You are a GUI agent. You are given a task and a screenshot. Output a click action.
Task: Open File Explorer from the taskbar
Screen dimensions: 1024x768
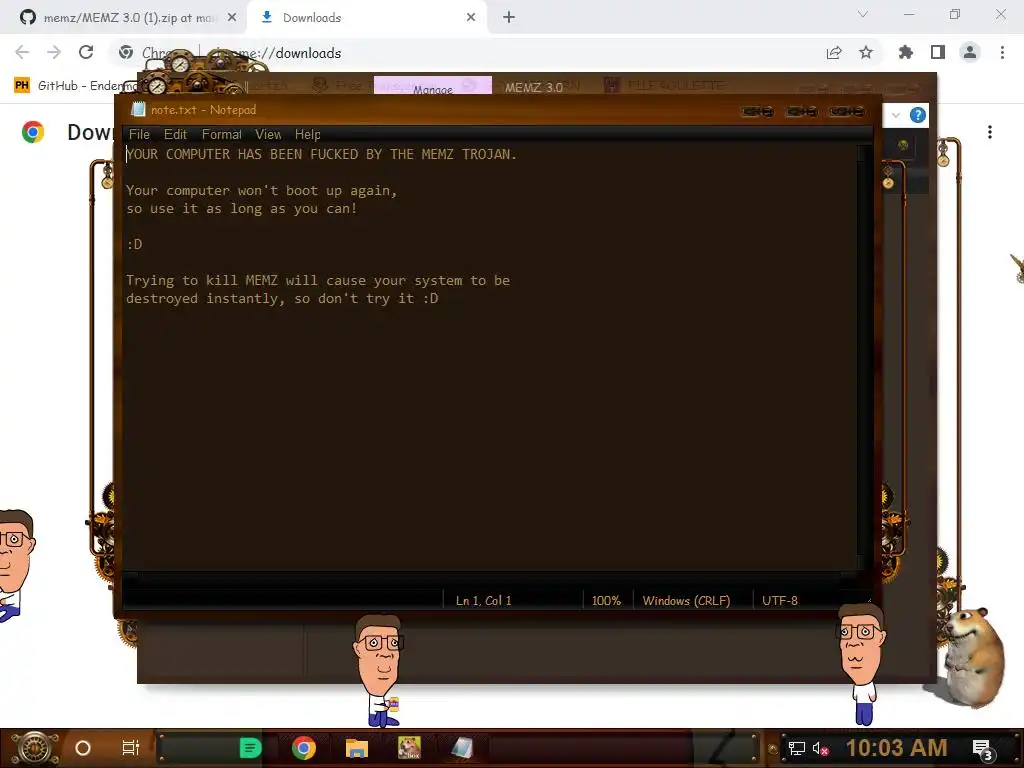pos(357,748)
